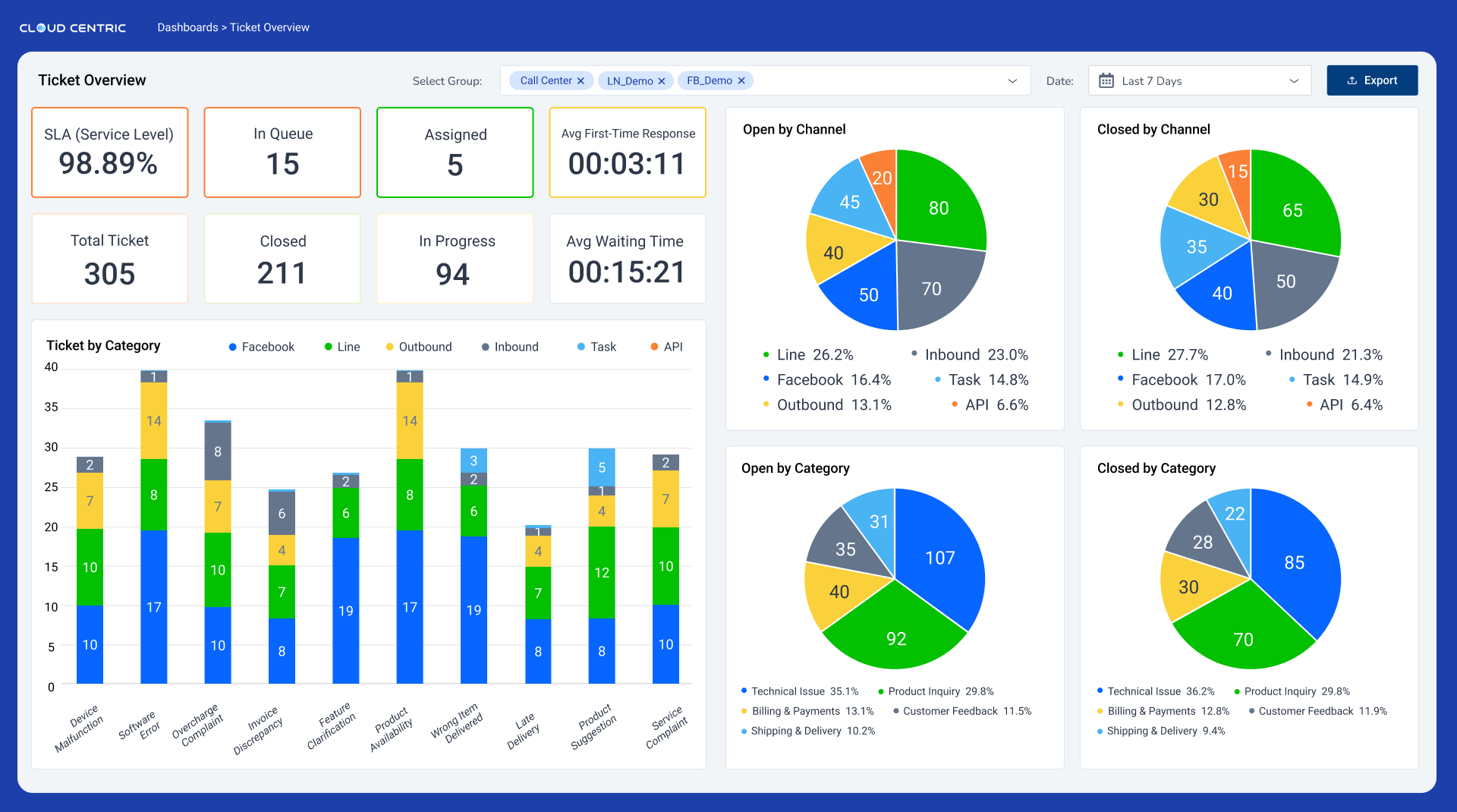Open the Last 7 Days date dropdown
Screen dimensions: 1457x812
tap(1200, 80)
